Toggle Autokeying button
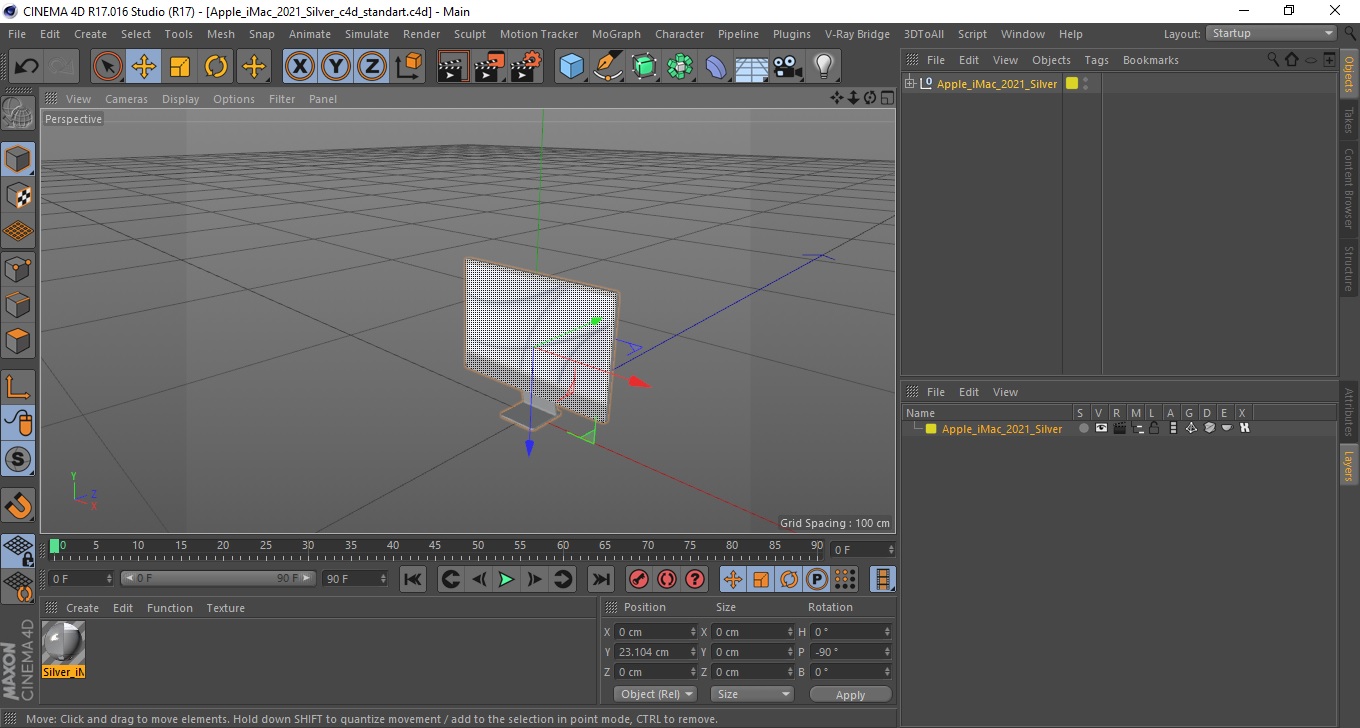The width and height of the screenshot is (1360, 728). coord(667,579)
